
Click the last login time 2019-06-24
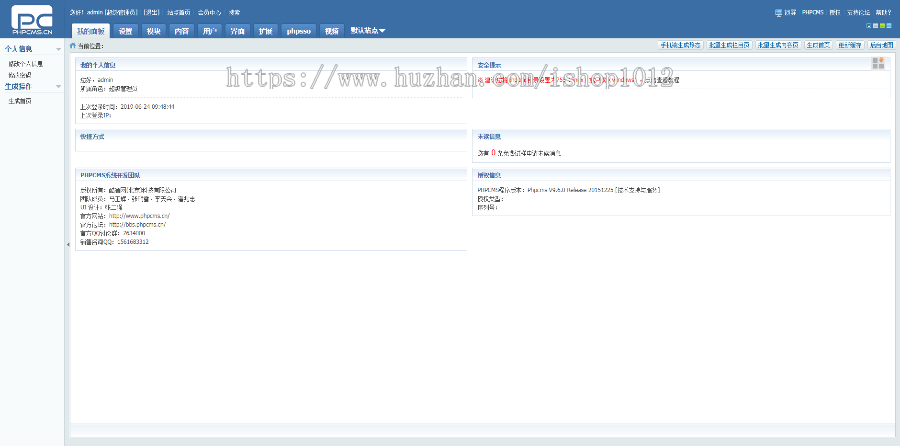tap(148, 107)
